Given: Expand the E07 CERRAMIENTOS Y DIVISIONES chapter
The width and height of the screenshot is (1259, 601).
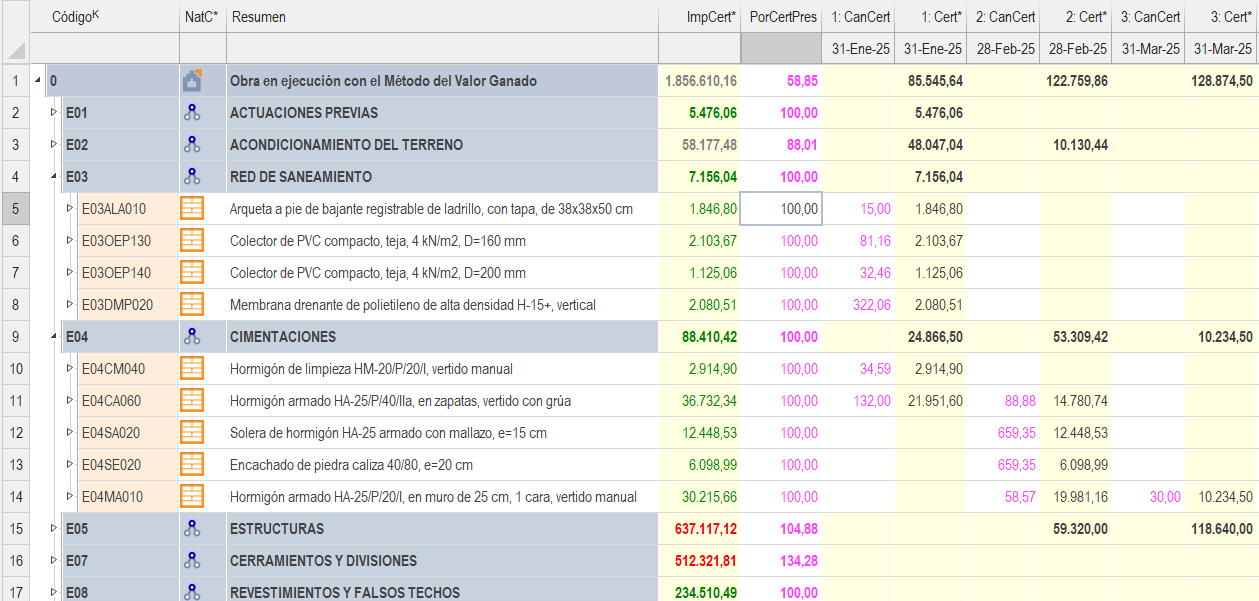Looking at the screenshot, I should (x=55, y=561).
